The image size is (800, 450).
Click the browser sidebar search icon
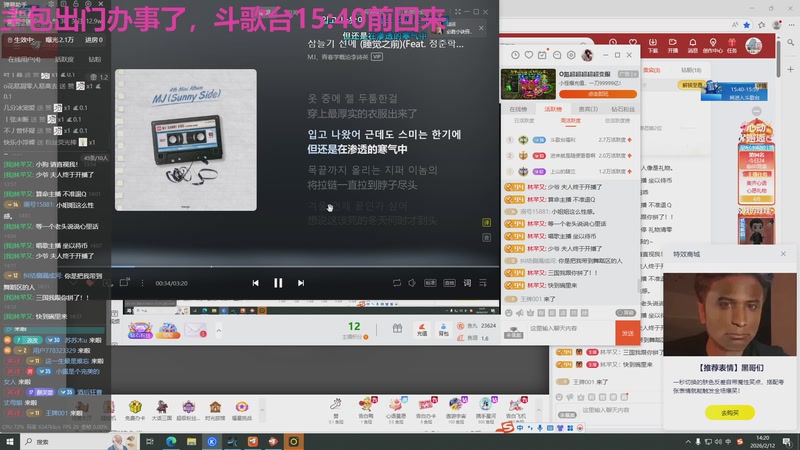pos(790,43)
